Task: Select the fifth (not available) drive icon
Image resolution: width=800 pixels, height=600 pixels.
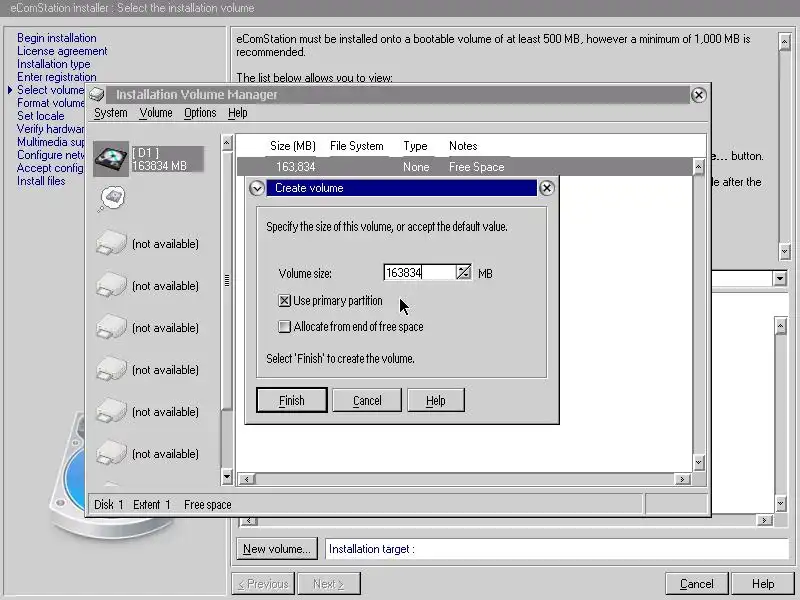Action: tap(111, 411)
